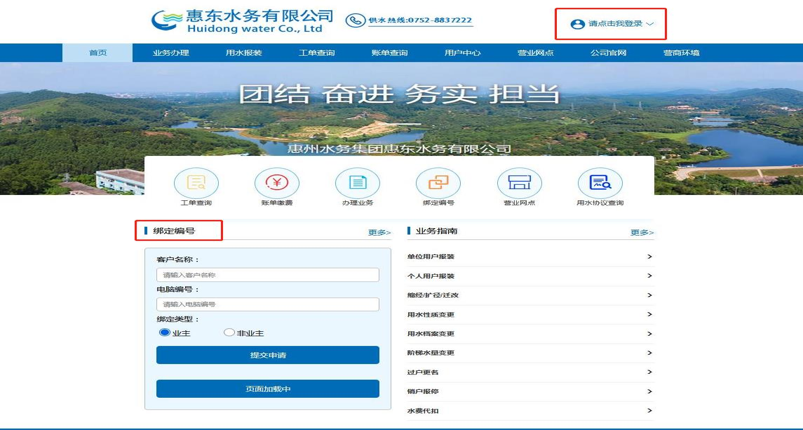Click the hotline phone icon

(355, 21)
